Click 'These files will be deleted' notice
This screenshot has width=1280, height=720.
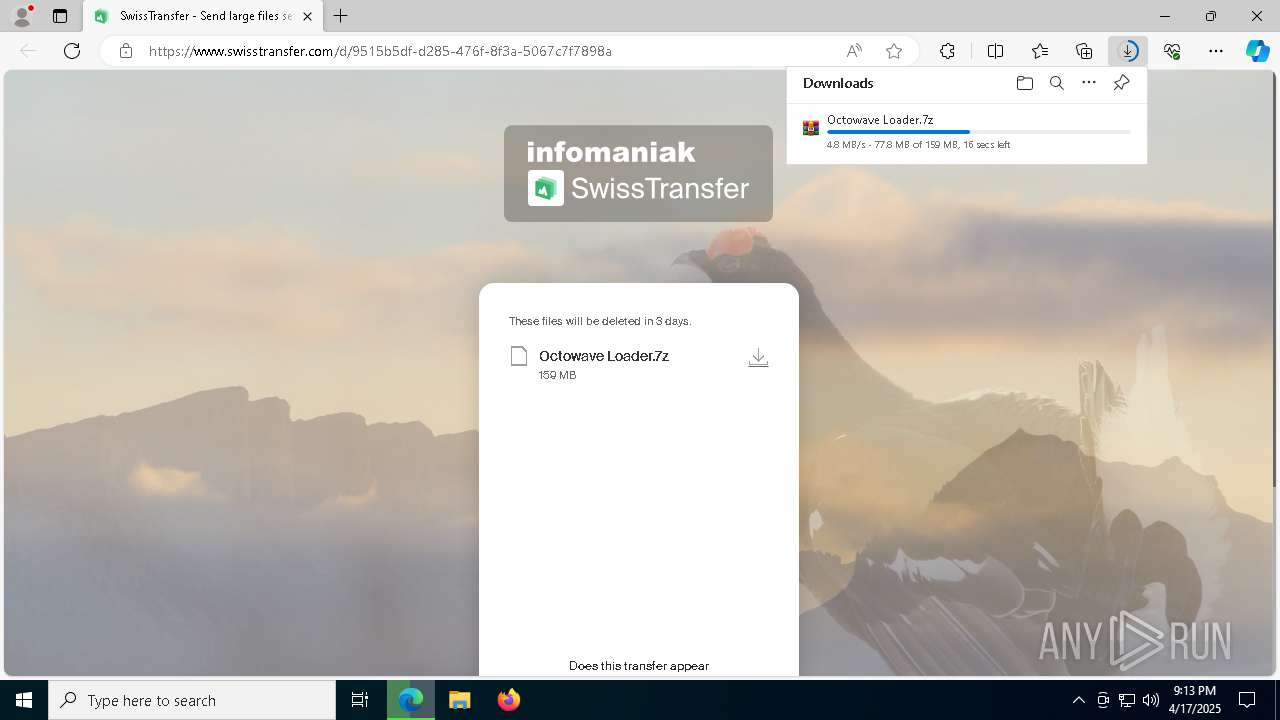click(600, 321)
